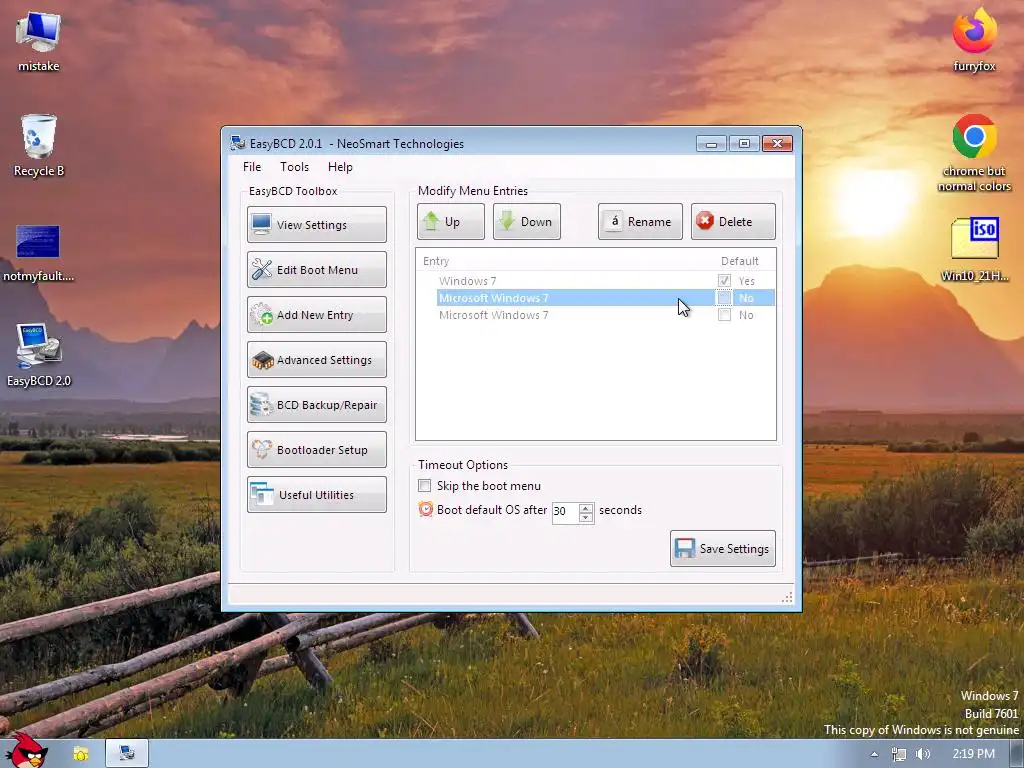The image size is (1024, 768).
Task: Close the EasyBCD window
Action: pos(777,144)
